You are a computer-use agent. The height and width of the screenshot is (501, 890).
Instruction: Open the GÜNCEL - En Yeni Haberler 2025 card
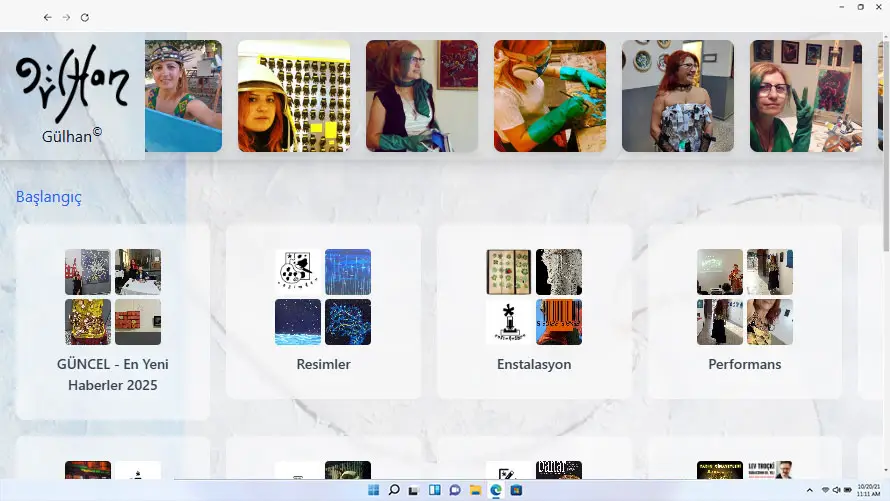(113, 320)
